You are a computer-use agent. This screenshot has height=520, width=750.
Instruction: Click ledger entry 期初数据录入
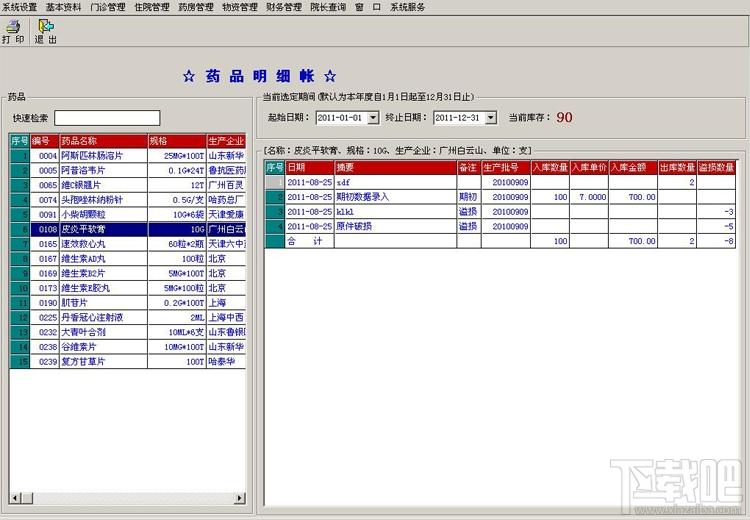(x=500, y=197)
